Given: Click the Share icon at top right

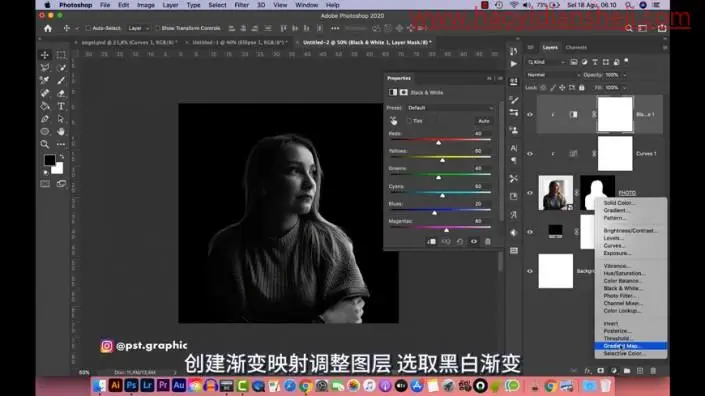Looking at the screenshot, I should (662, 28).
